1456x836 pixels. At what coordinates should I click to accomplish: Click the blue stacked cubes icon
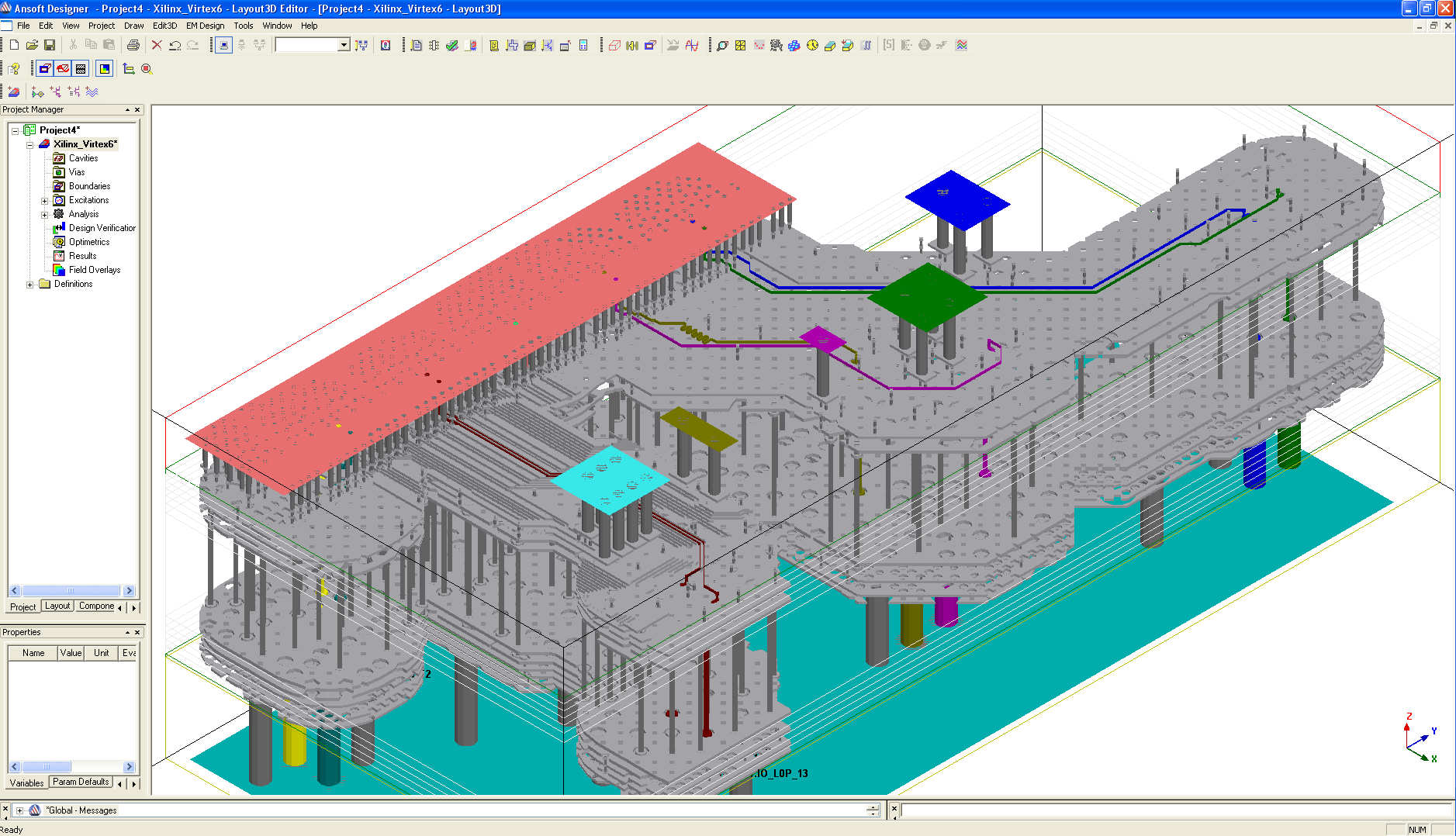[794, 45]
